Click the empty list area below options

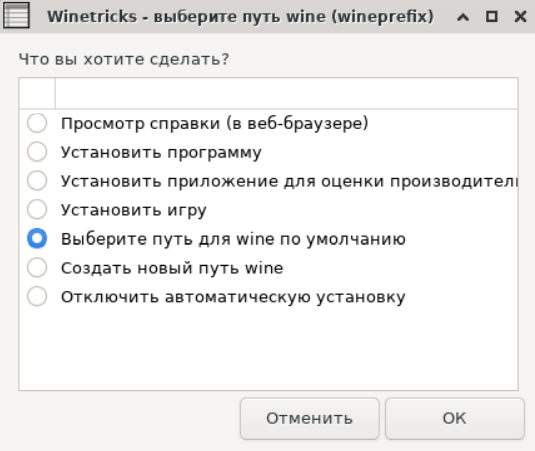269,350
